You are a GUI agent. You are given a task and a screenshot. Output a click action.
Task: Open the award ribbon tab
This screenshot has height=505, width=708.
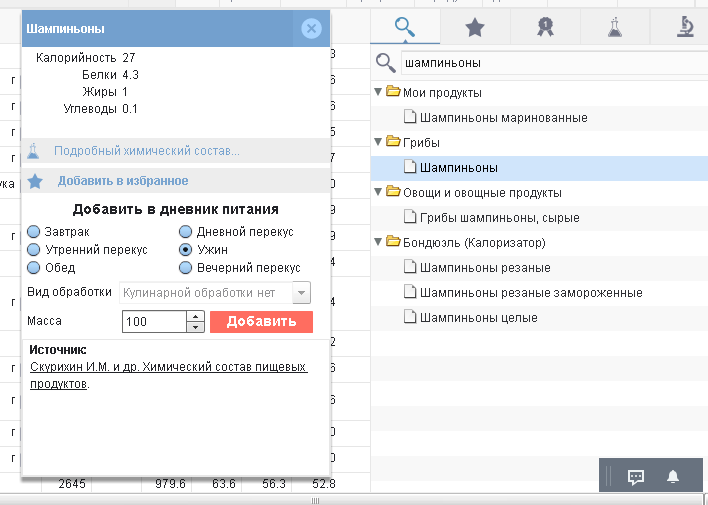click(545, 28)
